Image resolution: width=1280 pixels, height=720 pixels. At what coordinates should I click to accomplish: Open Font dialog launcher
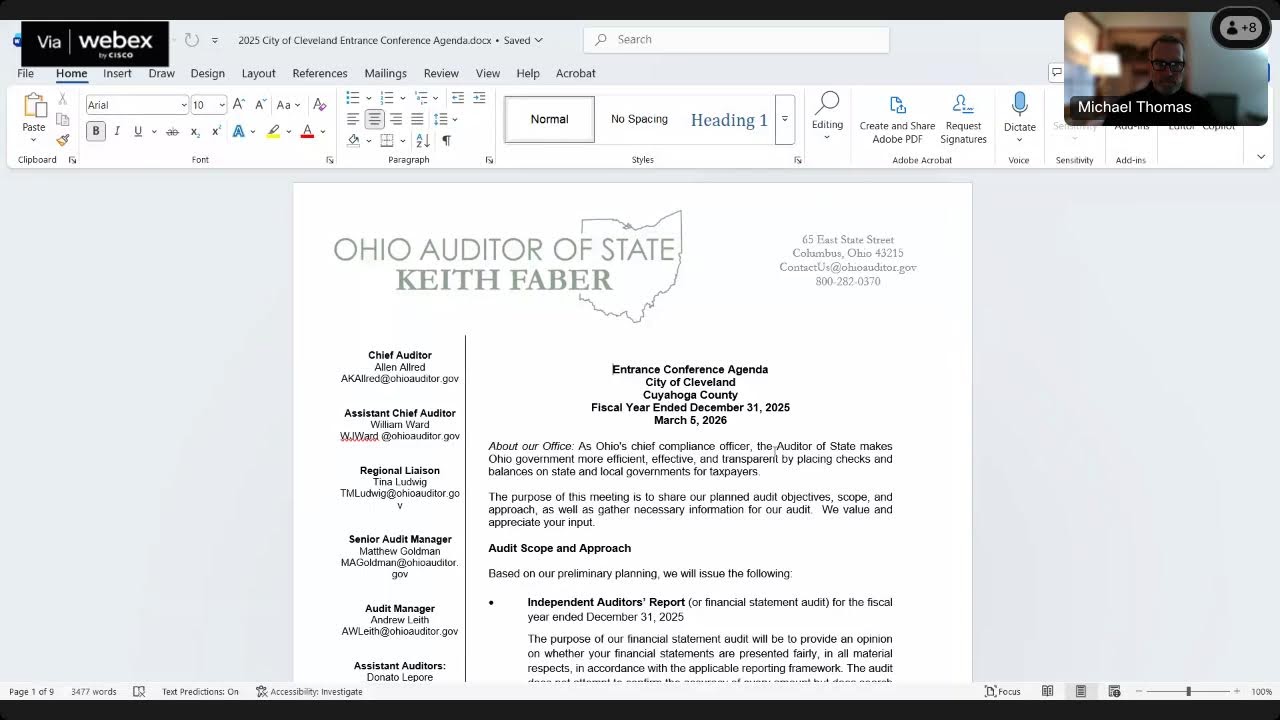(x=330, y=160)
